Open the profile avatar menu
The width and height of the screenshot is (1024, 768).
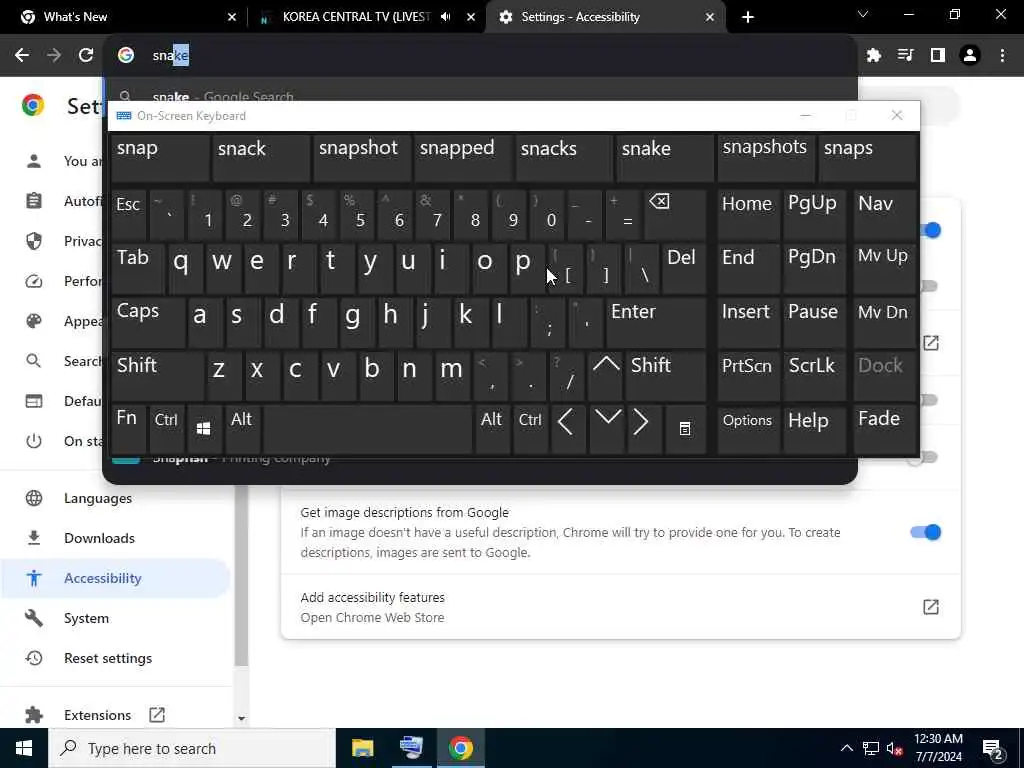pyautogui.click(x=970, y=56)
